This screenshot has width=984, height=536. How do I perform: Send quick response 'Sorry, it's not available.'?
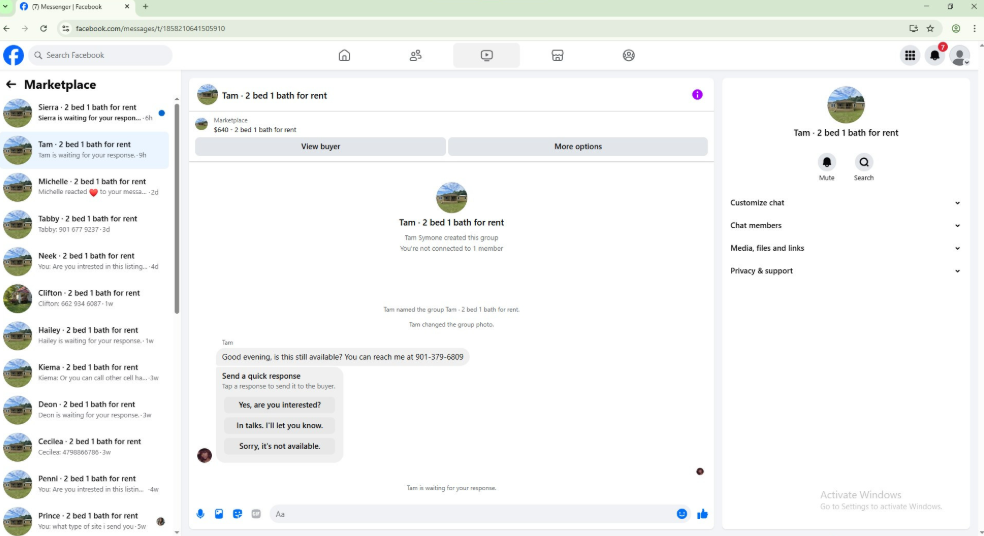(279, 446)
